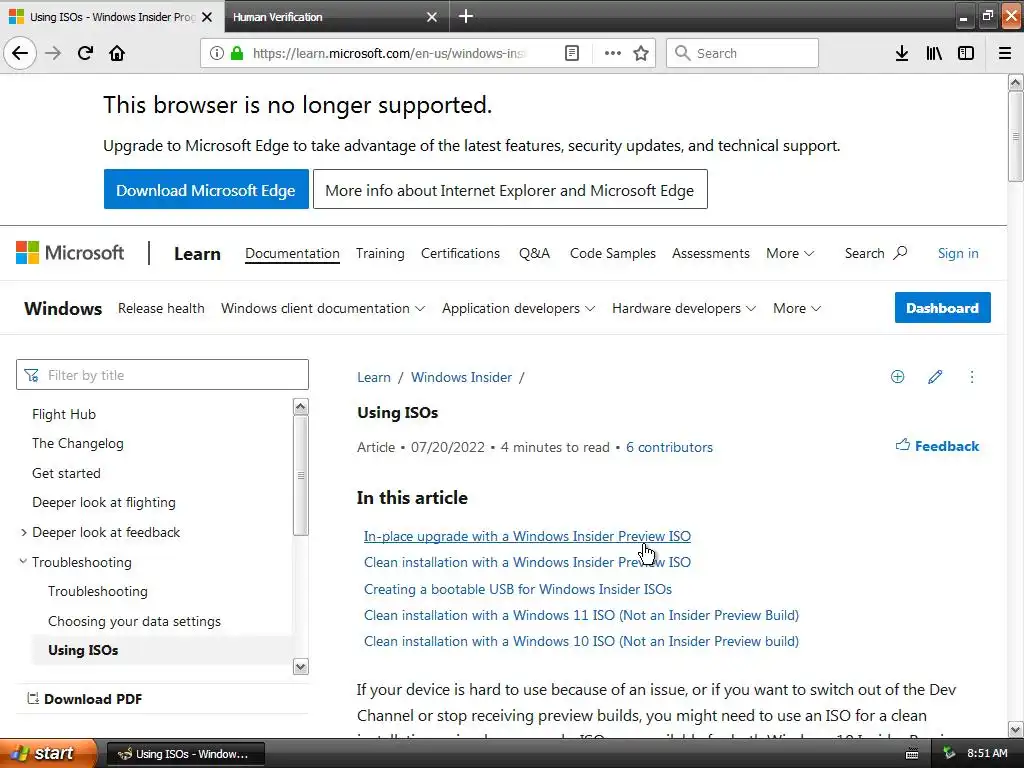Viewport: 1024px width, 768px height.
Task: Select the Using ISOs taskbar window button
Action: pos(185,754)
